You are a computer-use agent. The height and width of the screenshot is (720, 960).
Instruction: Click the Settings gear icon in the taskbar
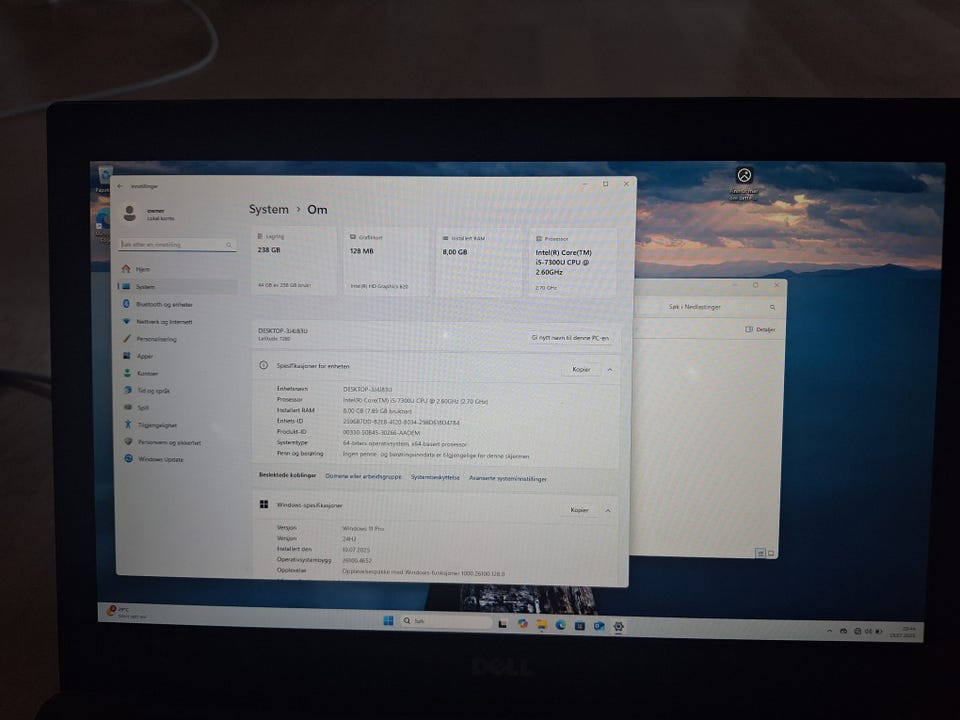(x=618, y=626)
